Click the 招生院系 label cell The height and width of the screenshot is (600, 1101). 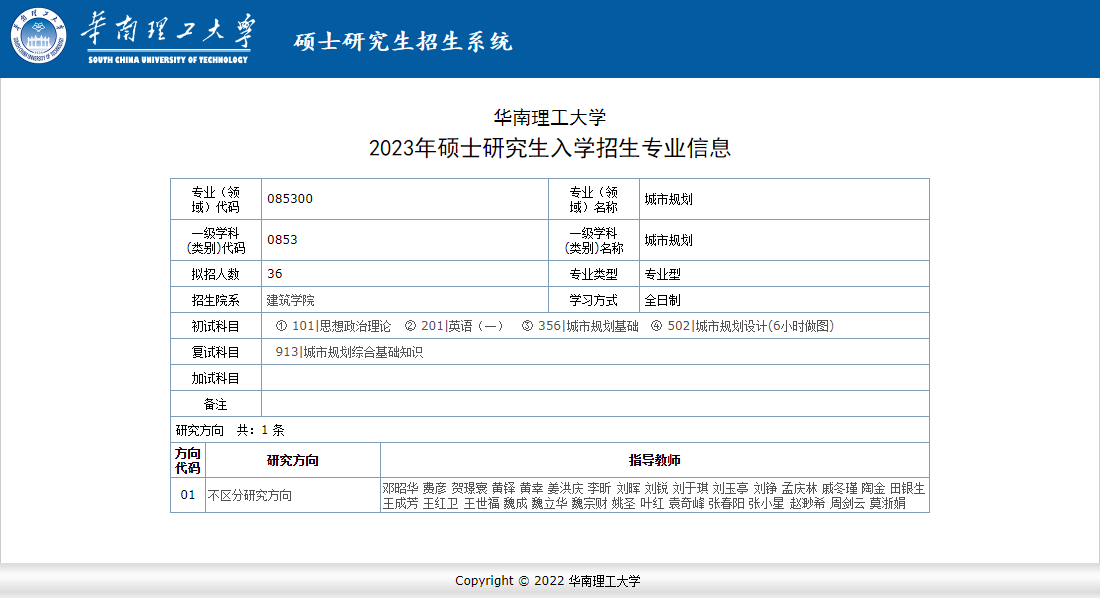(216, 300)
